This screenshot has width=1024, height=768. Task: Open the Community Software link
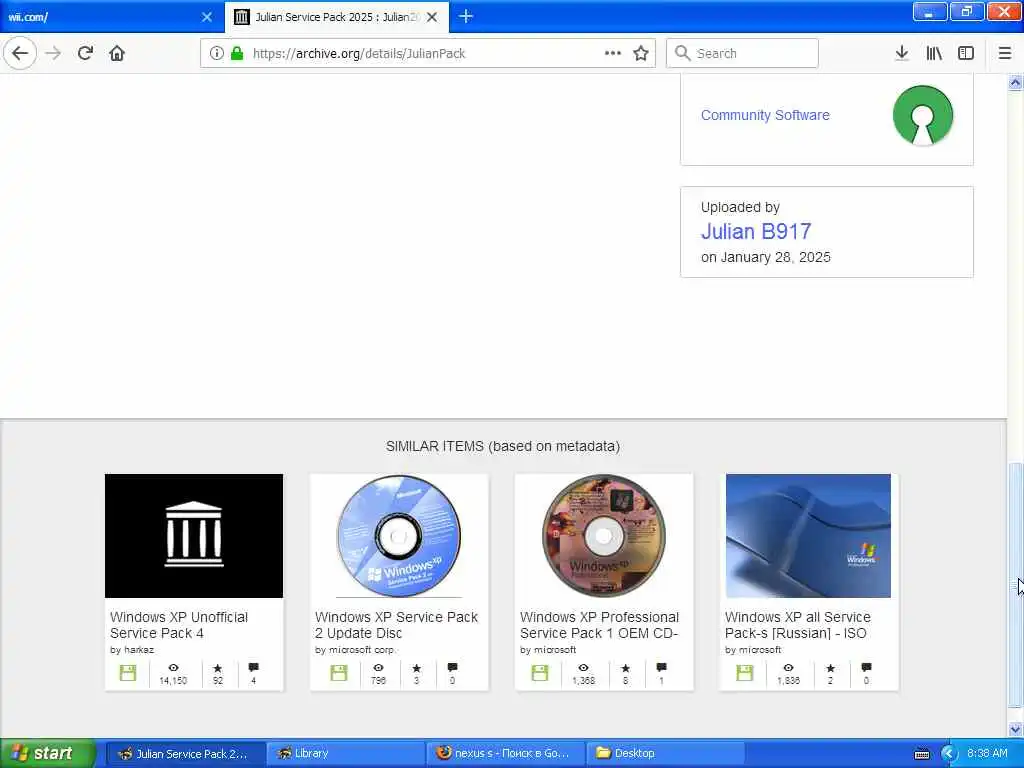tap(765, 115)
